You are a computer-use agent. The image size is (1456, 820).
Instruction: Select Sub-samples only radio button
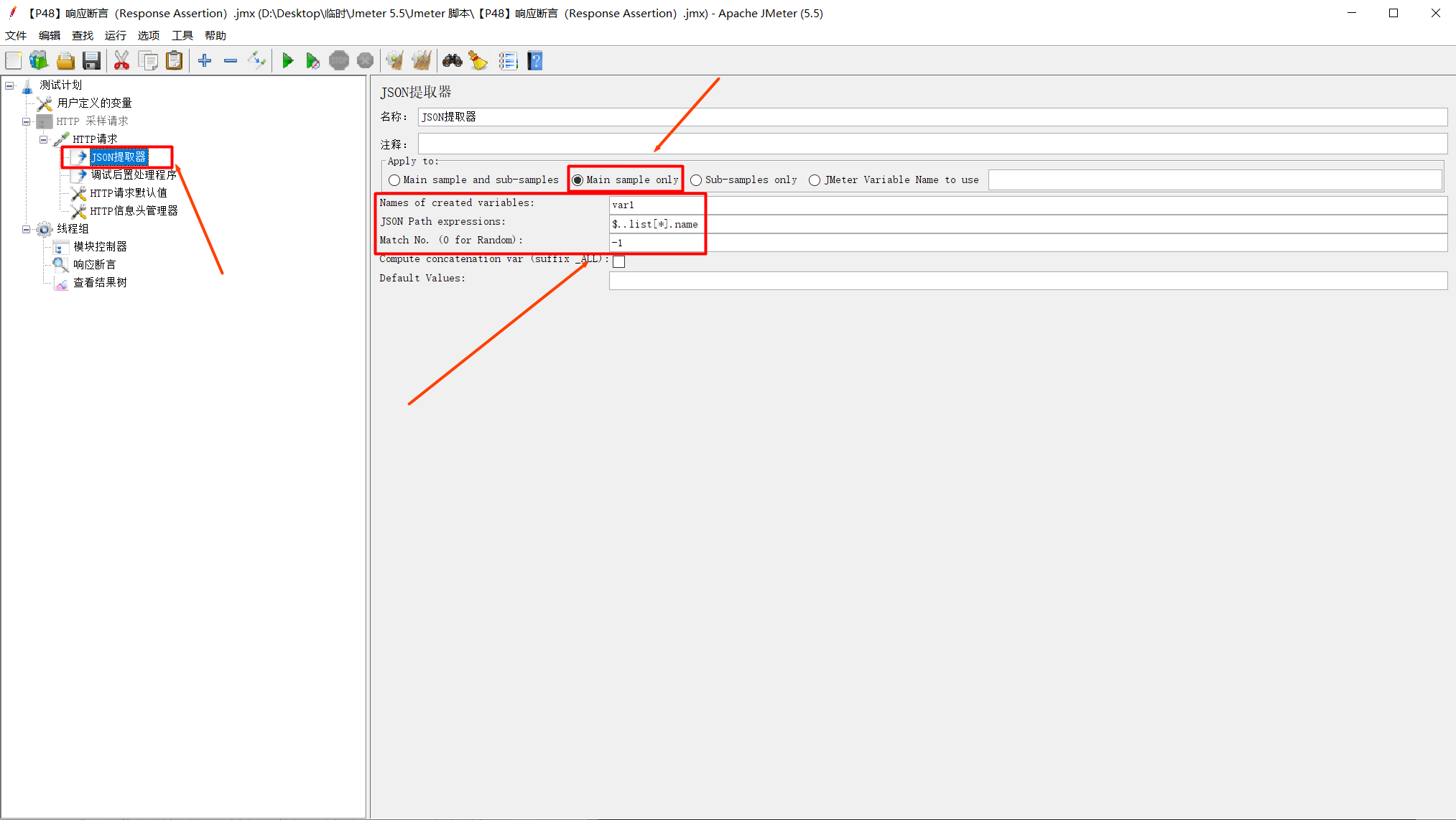click(696, 180)
